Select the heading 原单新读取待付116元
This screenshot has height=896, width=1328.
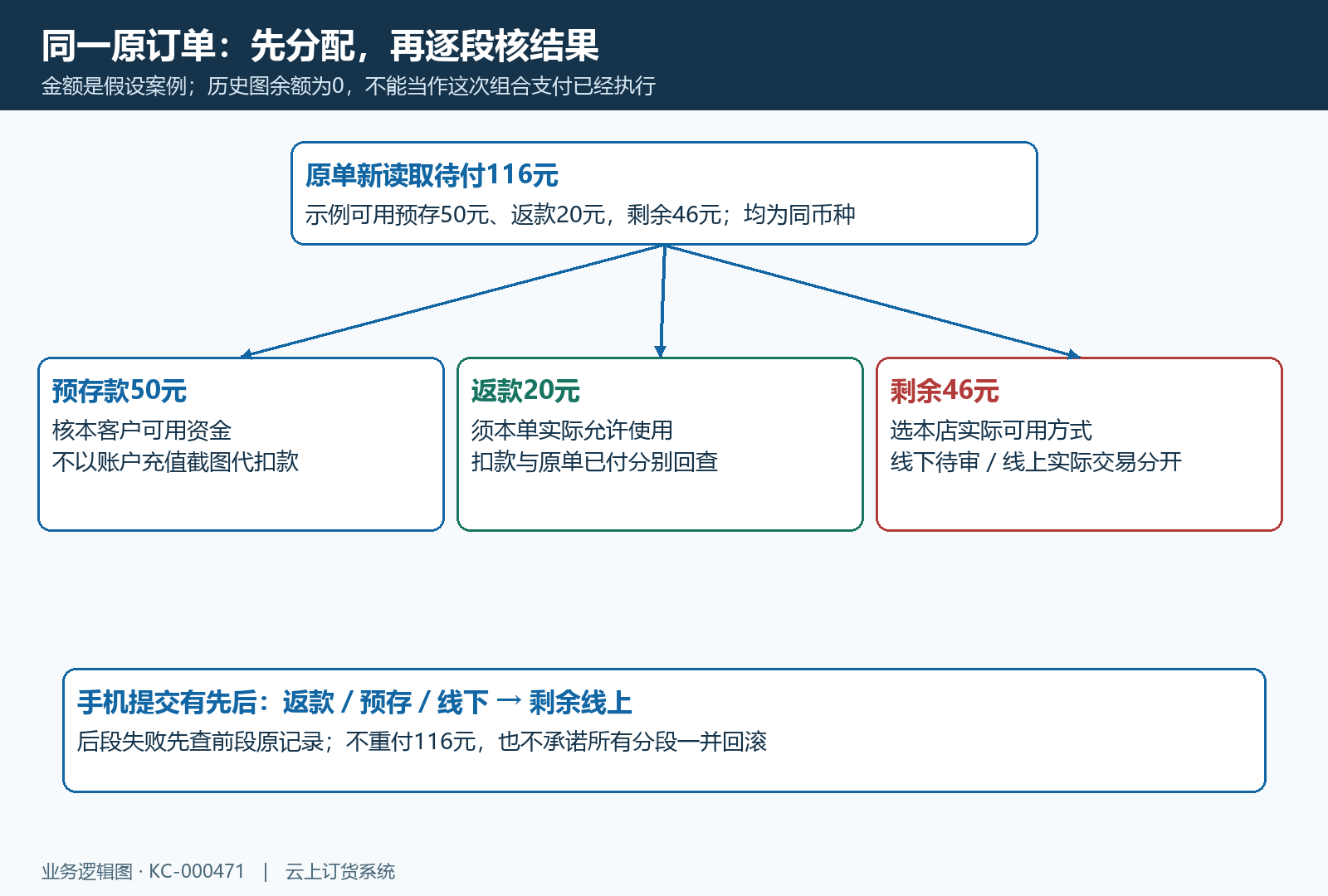pos(432,175)
